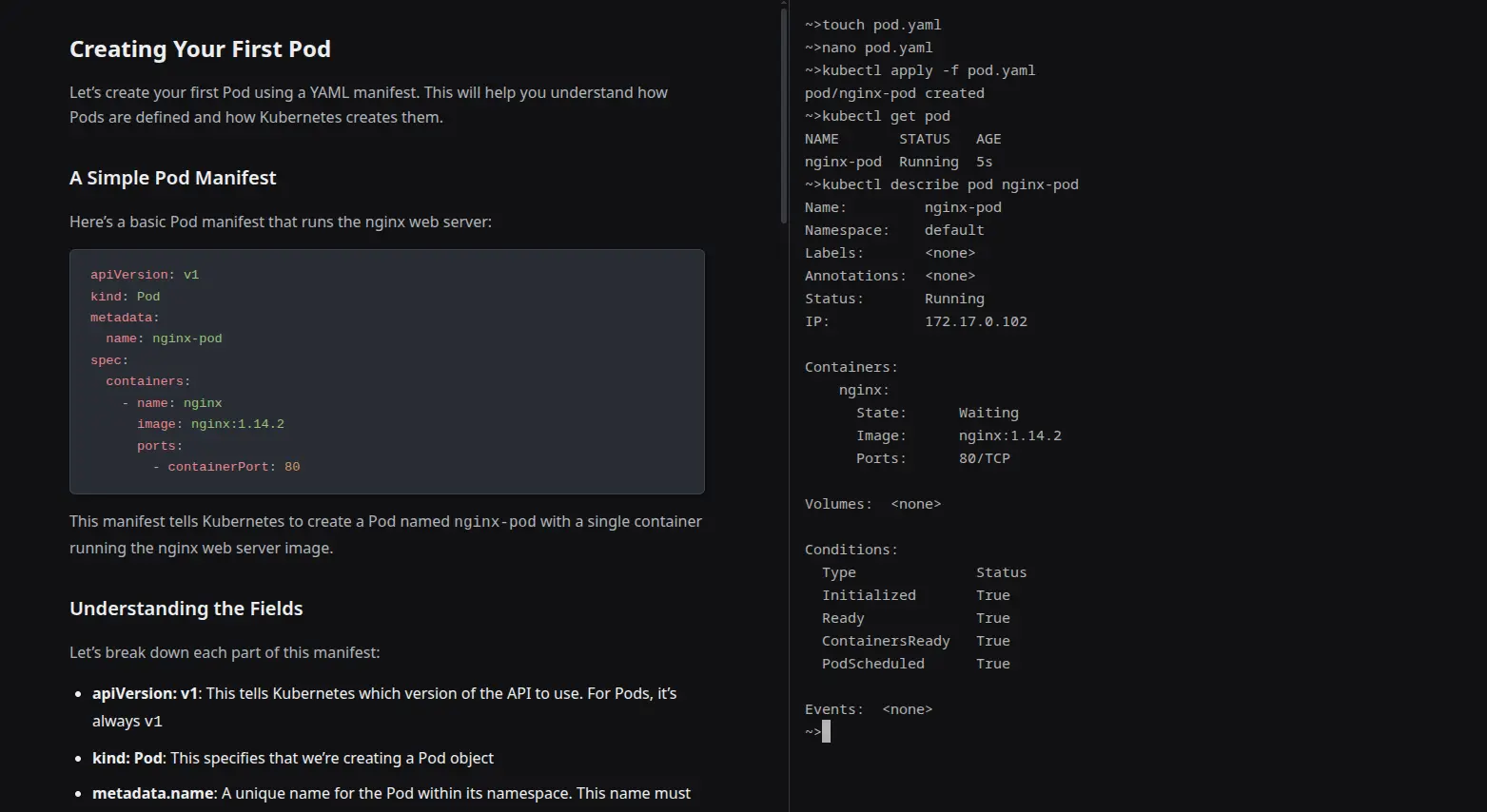Click the 'Creating Your First Pod' heading
This screenshot has height=812, width=1487.
pos(200,49)
